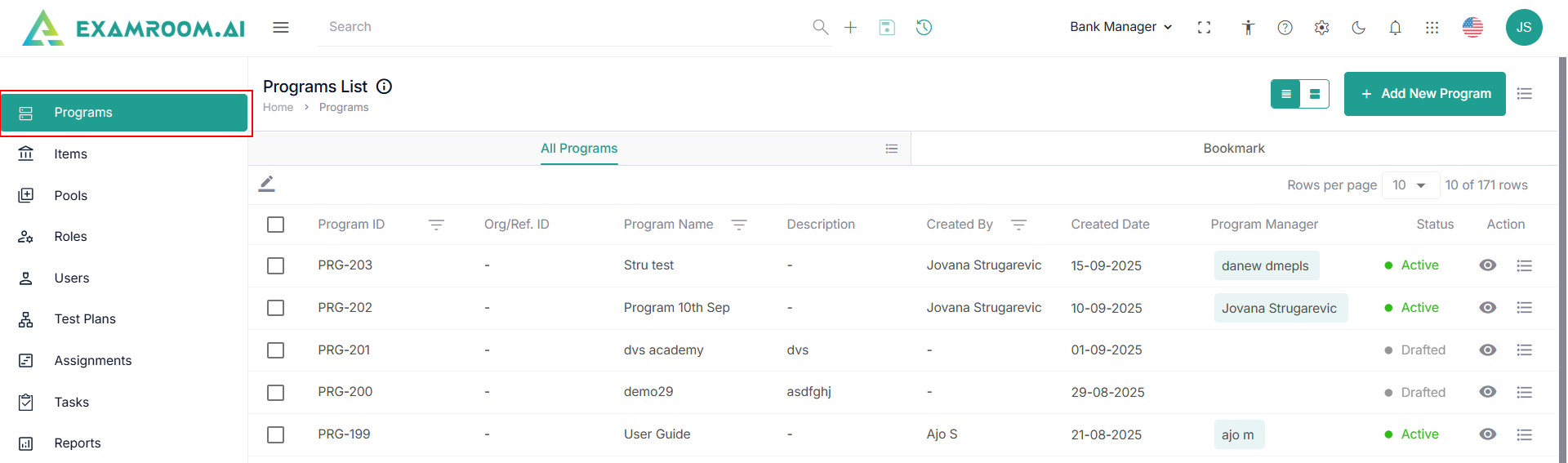Open the help question mark icon
The width and height of the screenshot is (1568, 463).
pos(1285,28)
